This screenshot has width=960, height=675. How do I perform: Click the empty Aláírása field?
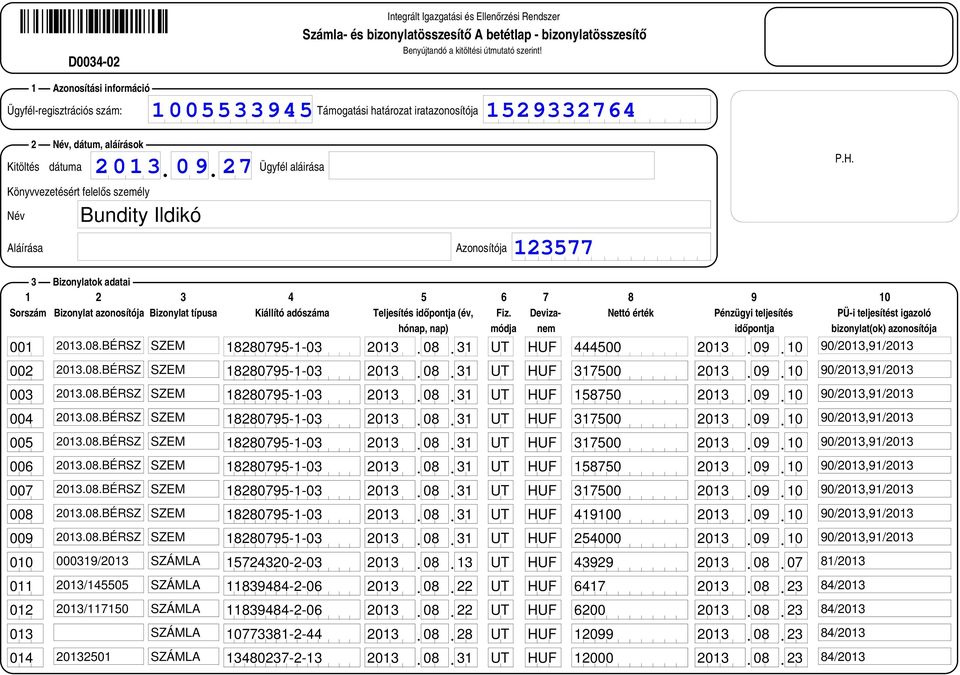coord(264,247)
